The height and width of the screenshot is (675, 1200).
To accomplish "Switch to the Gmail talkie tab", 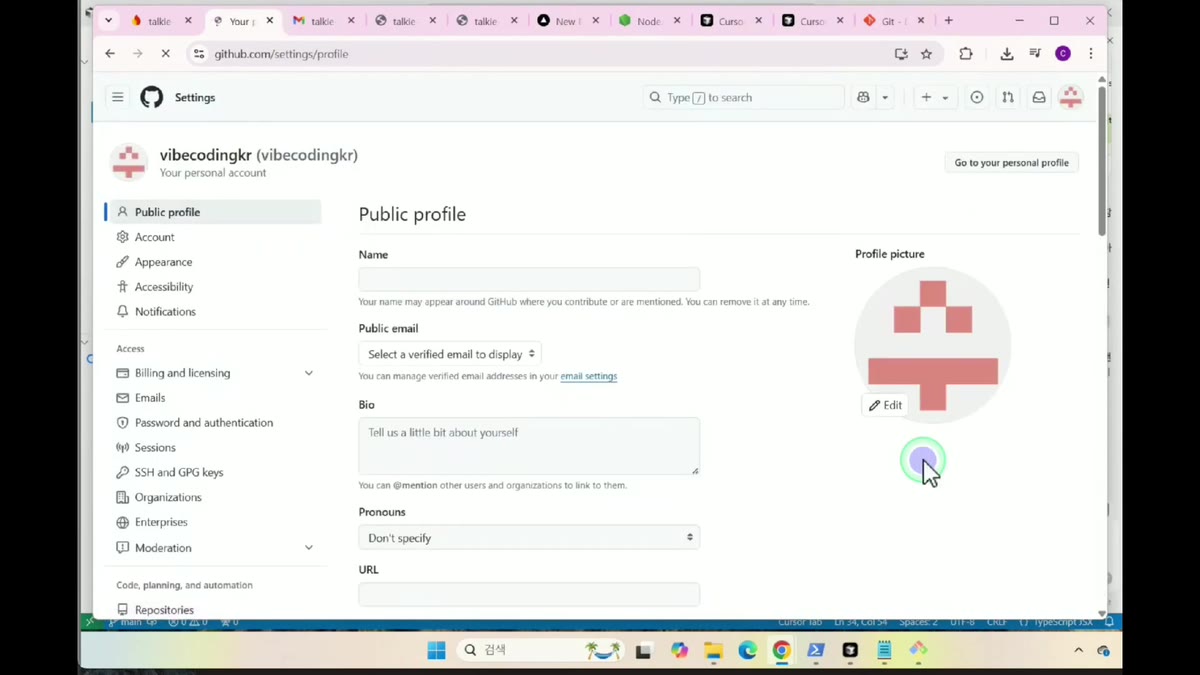I will click(323, 21).
